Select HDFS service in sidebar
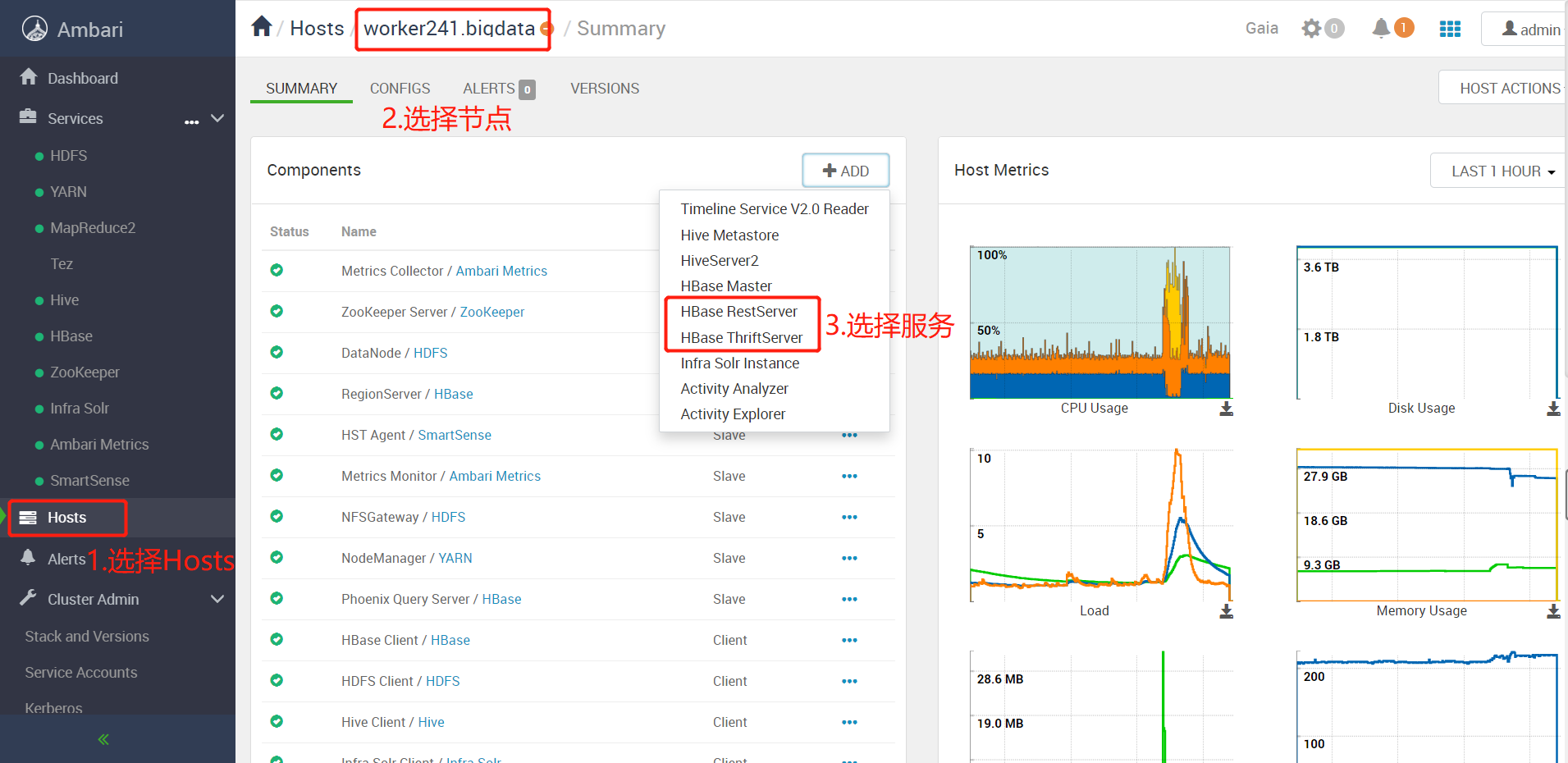1568x763 pixels. pos(68,156)
